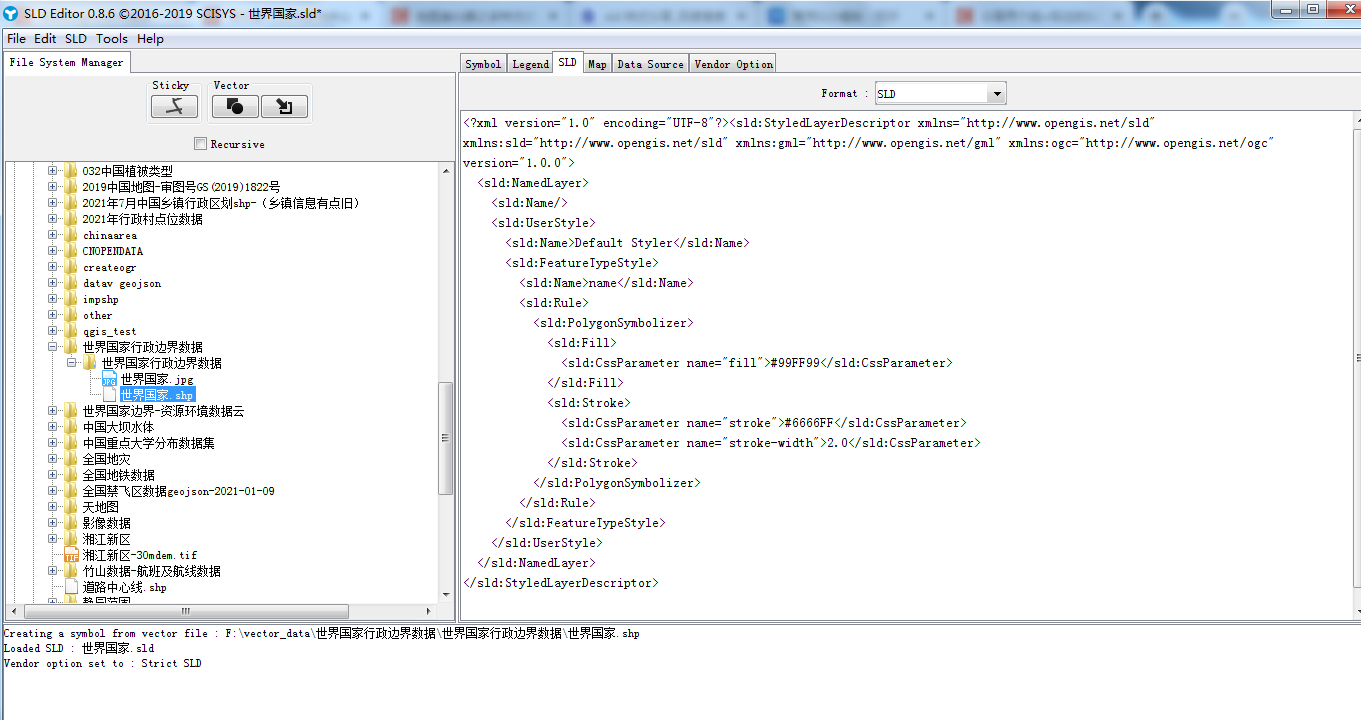Image resolution: width=1361 pixels, height=720 pixels.
Task: Switch to the Legend tab
Action: pyautogui.click(x=530, y=64)
